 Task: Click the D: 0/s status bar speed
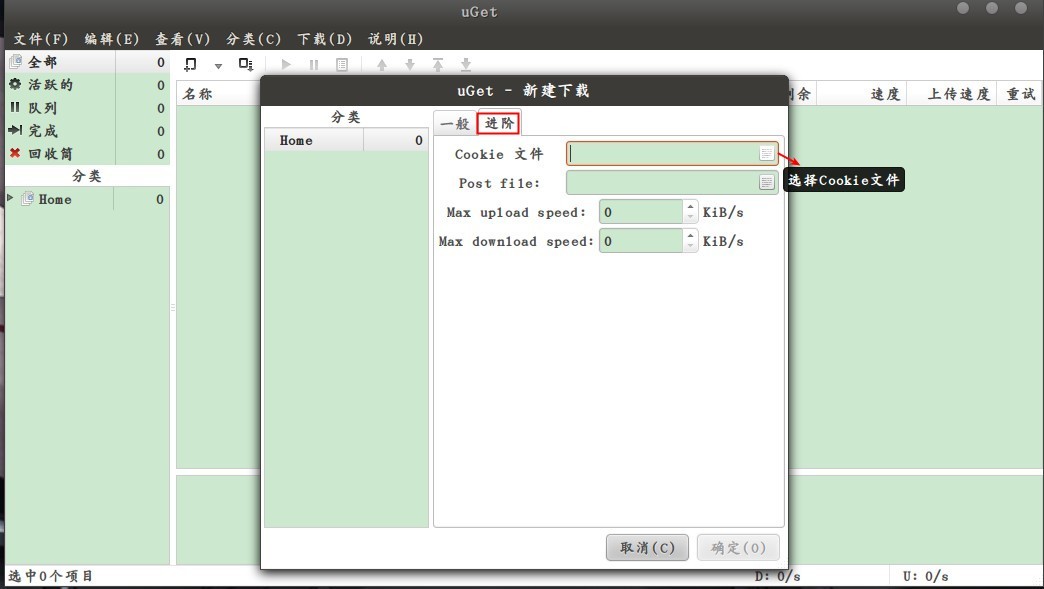coord(778,576)
